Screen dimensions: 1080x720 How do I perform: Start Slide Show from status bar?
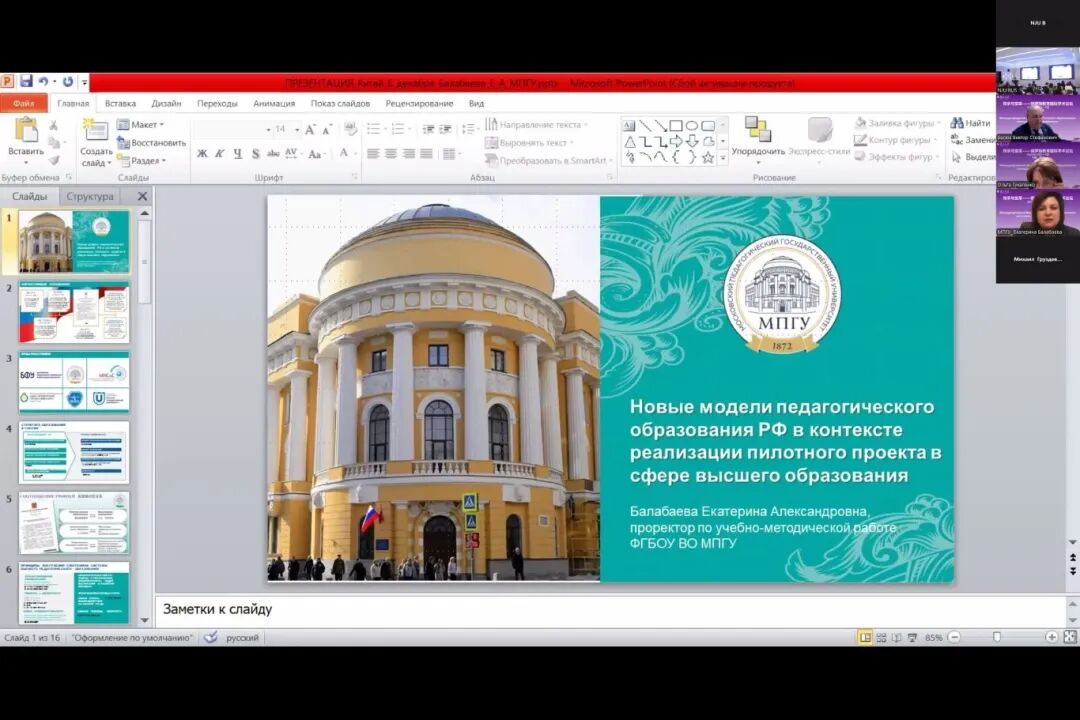pos(912,637)
